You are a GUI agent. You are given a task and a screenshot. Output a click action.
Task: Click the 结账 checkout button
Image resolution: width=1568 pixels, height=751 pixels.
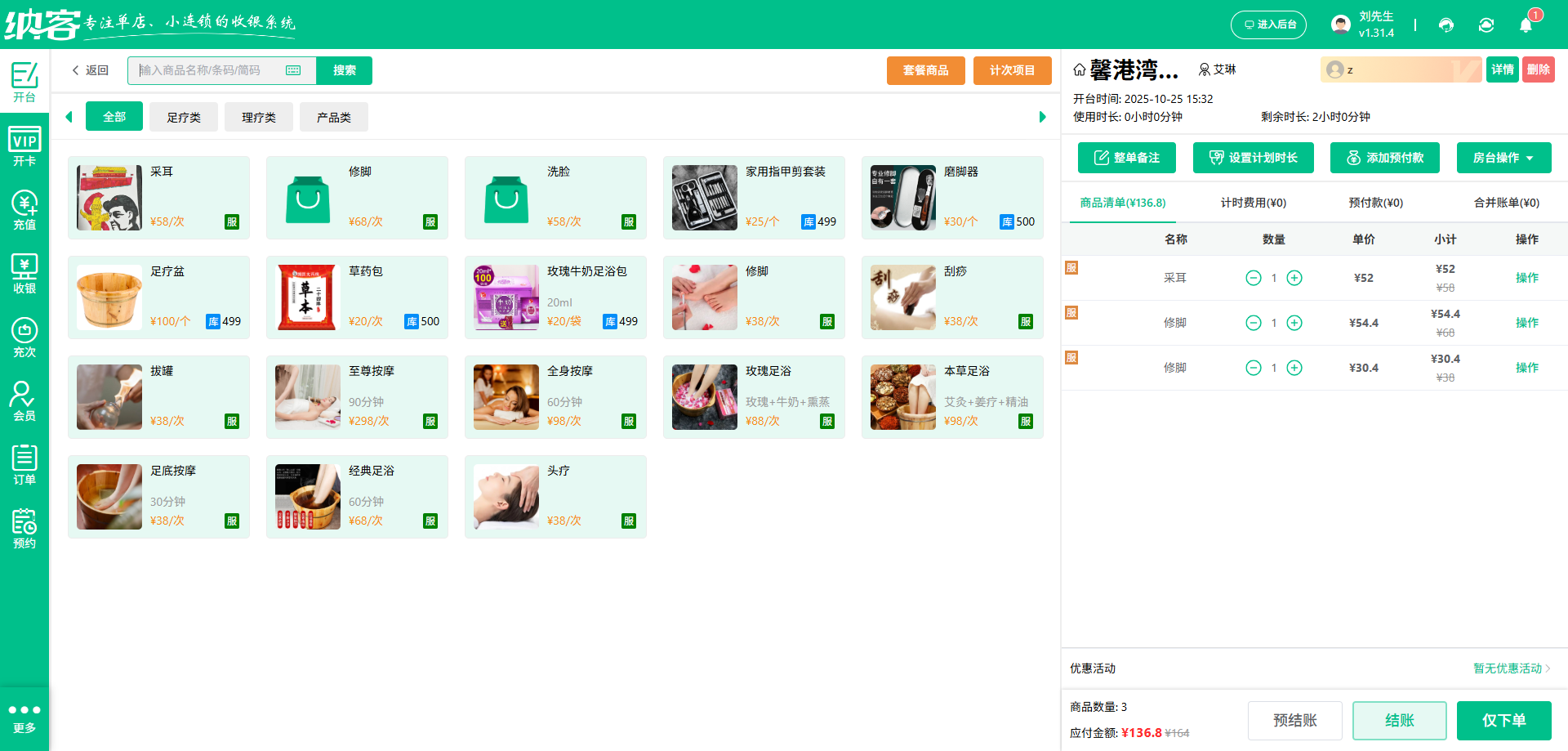pos(1399,720)
